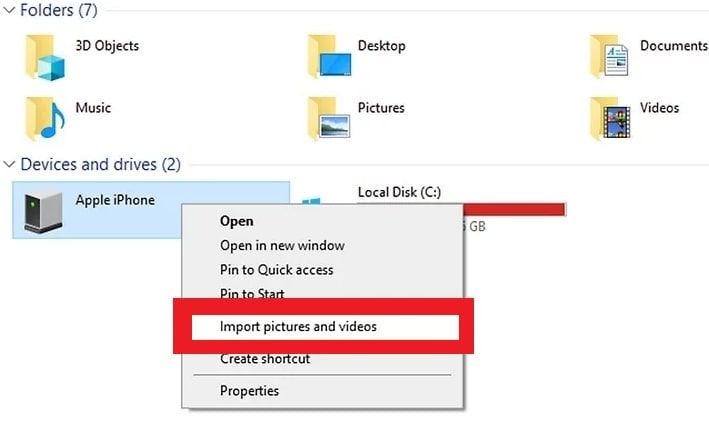Choose Pin to Quick access
Viewport: 709px width, 425px height.
tap(276, 270)
